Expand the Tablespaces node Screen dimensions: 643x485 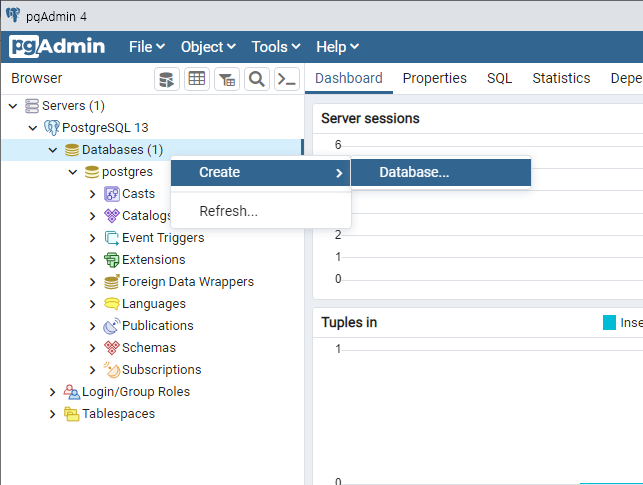pos(52,414)
